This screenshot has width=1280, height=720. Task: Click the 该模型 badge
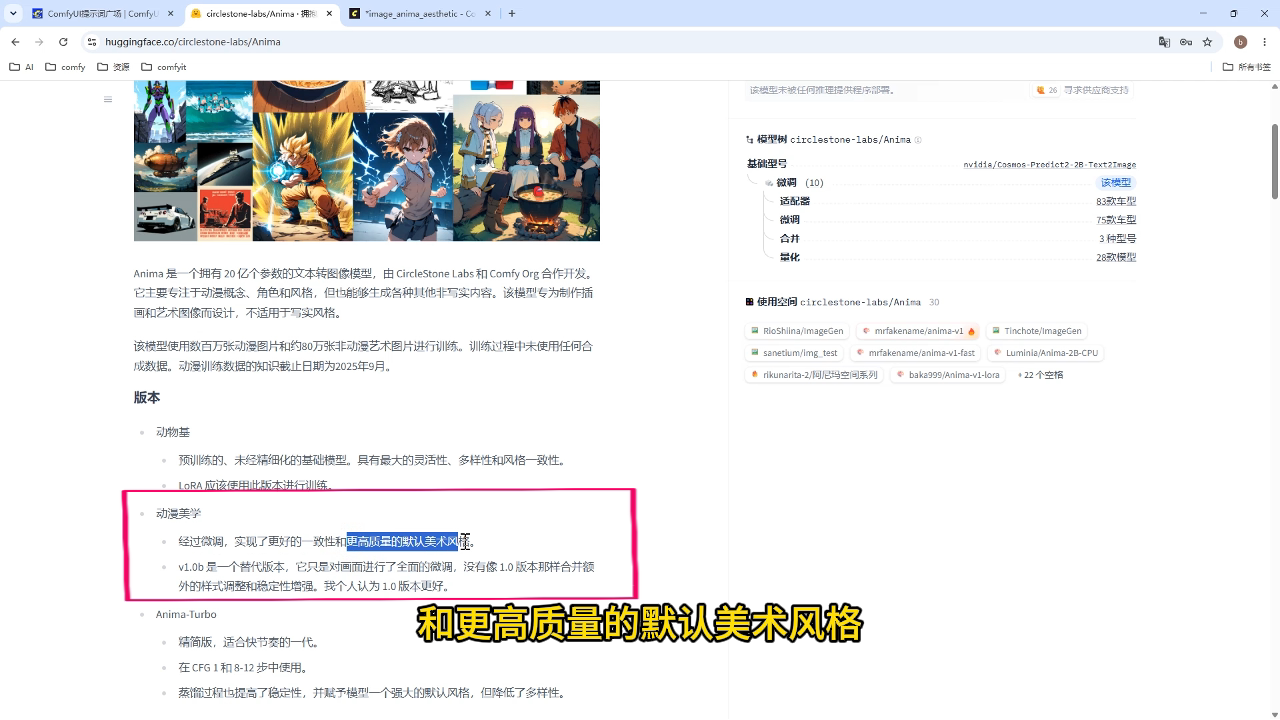[1116, 183]
